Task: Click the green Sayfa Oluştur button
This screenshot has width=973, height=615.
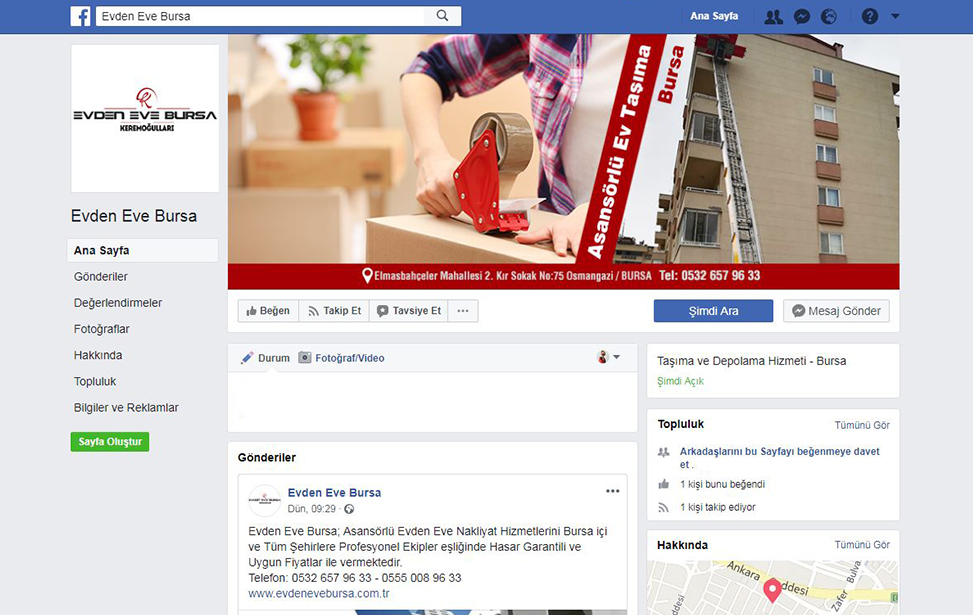Action: 110,442
